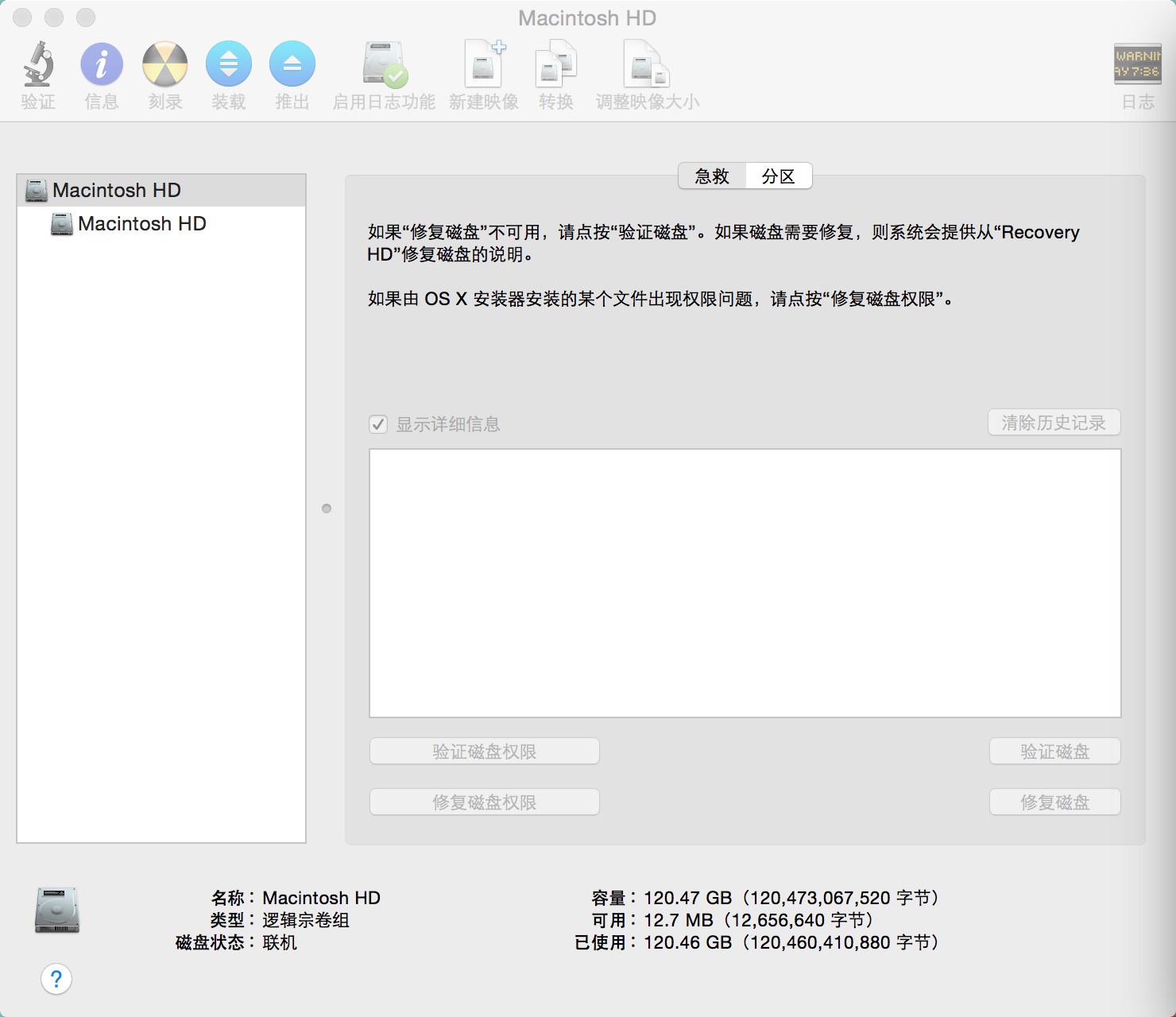Toggle the 显示详细信息 checkbox

(x=378, y=424)
